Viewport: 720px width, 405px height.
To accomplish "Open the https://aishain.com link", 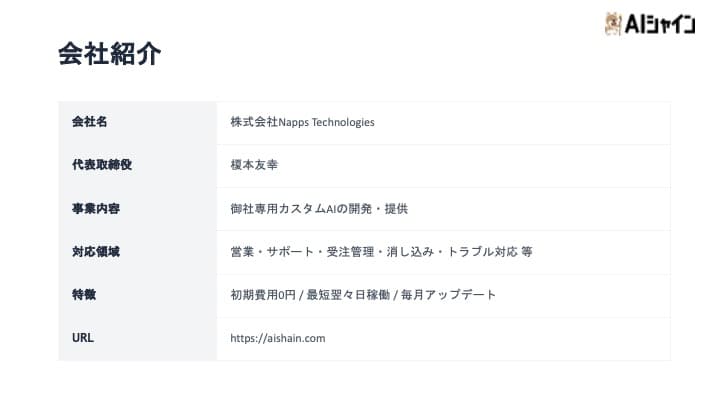I will 278,338.
